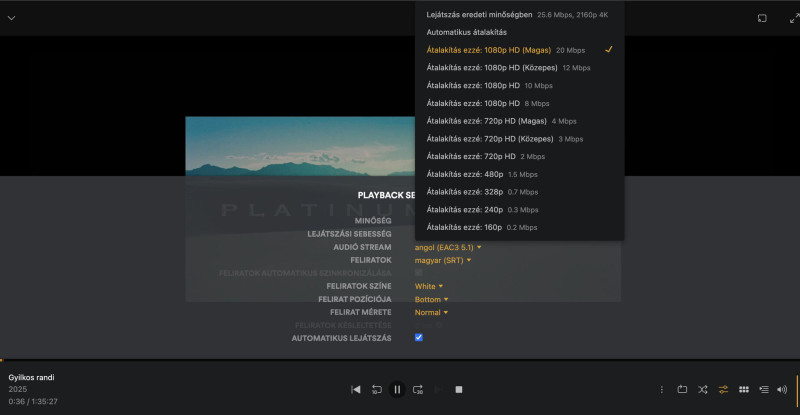Open the subtitles dropdown magyar (SRT)
Image resolution: width=800 pixels, height=415 pixels.
tap(443, 260)
